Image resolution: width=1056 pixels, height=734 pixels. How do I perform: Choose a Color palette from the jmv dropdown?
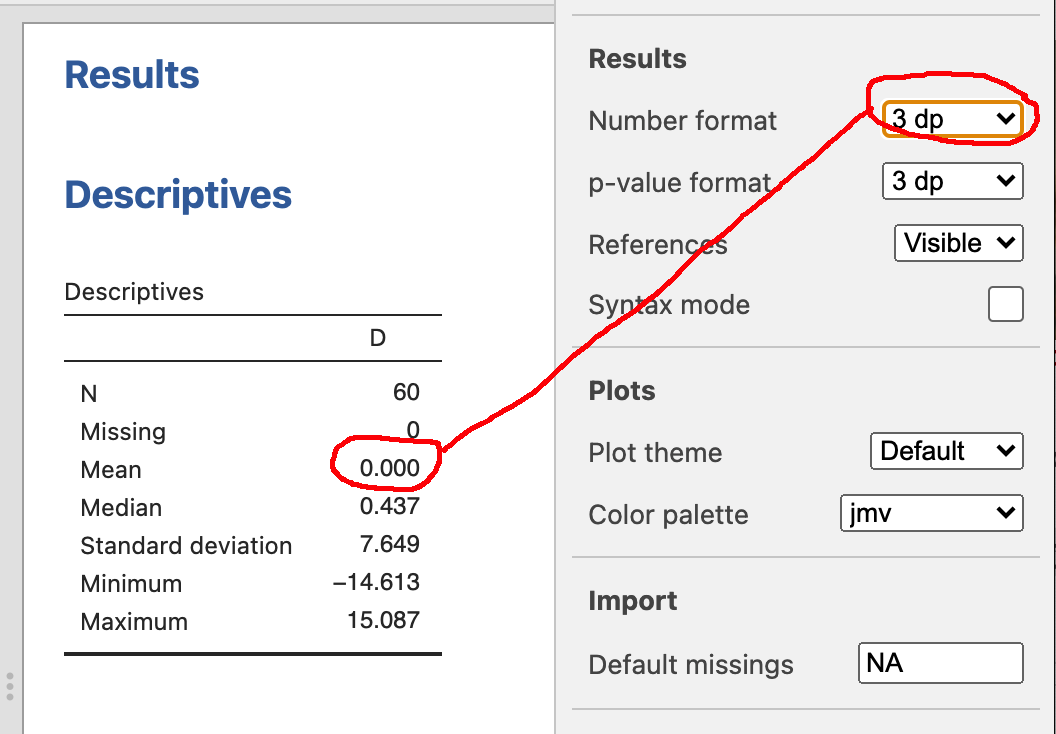[931, 514]
